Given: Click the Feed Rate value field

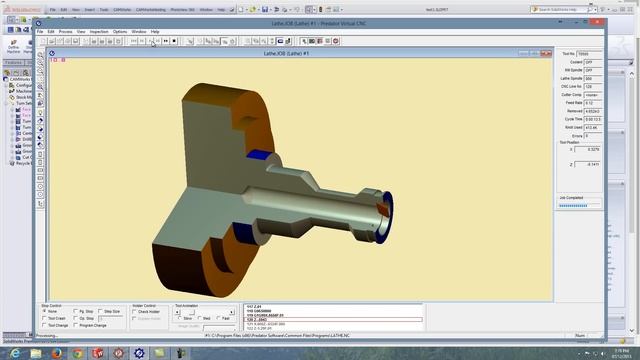Looking at the screenshot, I should [593, 103].
